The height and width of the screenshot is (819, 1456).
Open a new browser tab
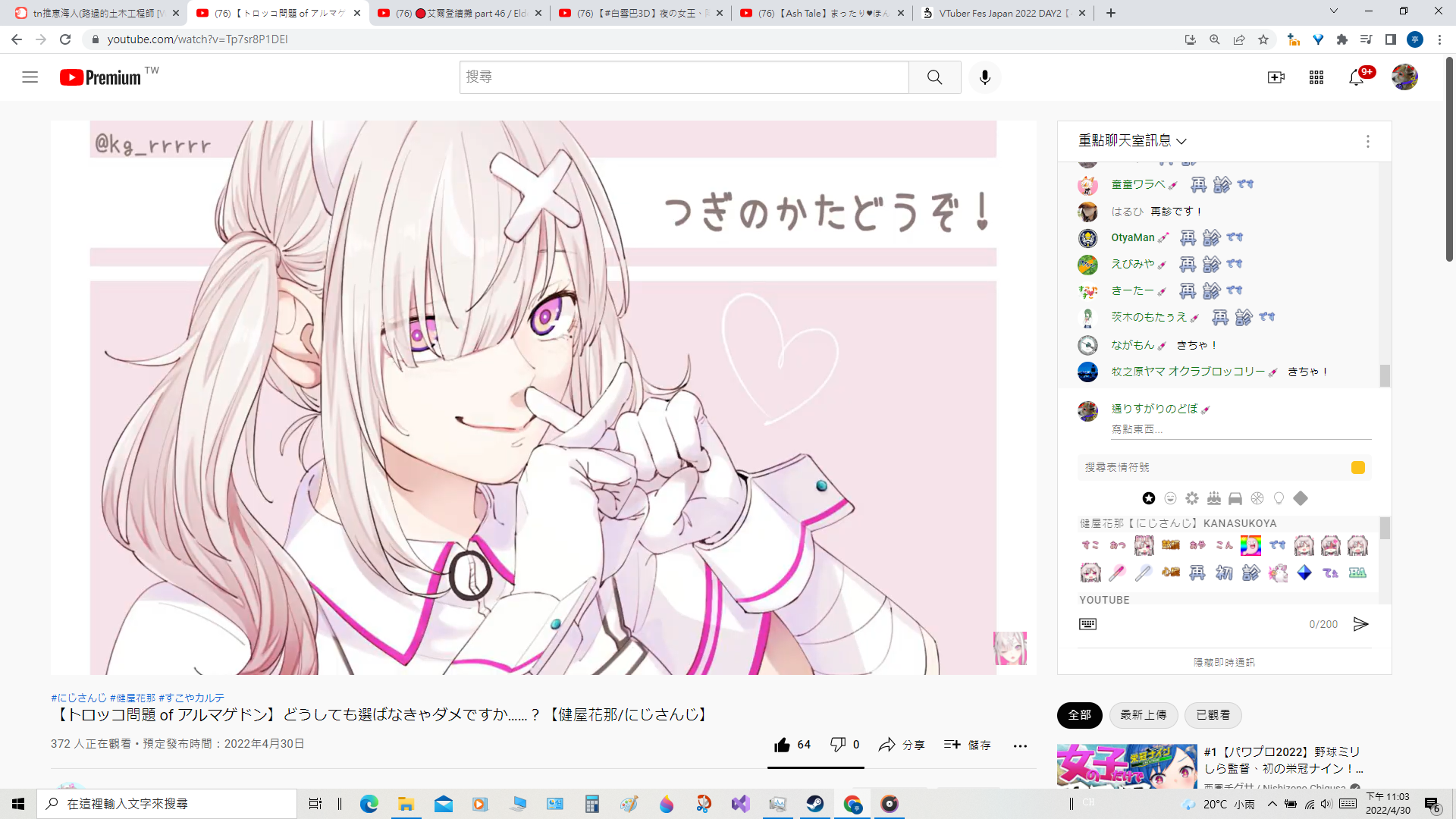(1110, 13)
